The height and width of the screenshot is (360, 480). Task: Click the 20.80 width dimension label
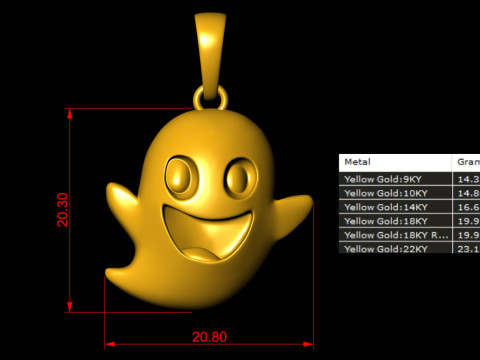[209, 337]
